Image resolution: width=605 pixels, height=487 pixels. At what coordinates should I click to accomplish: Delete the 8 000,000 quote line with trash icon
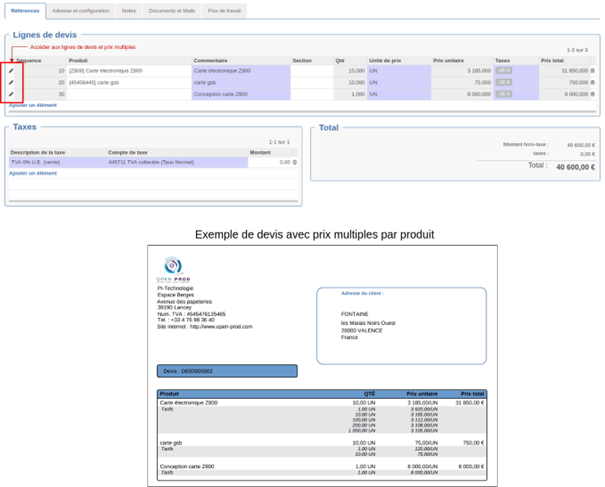click(593, 94)
